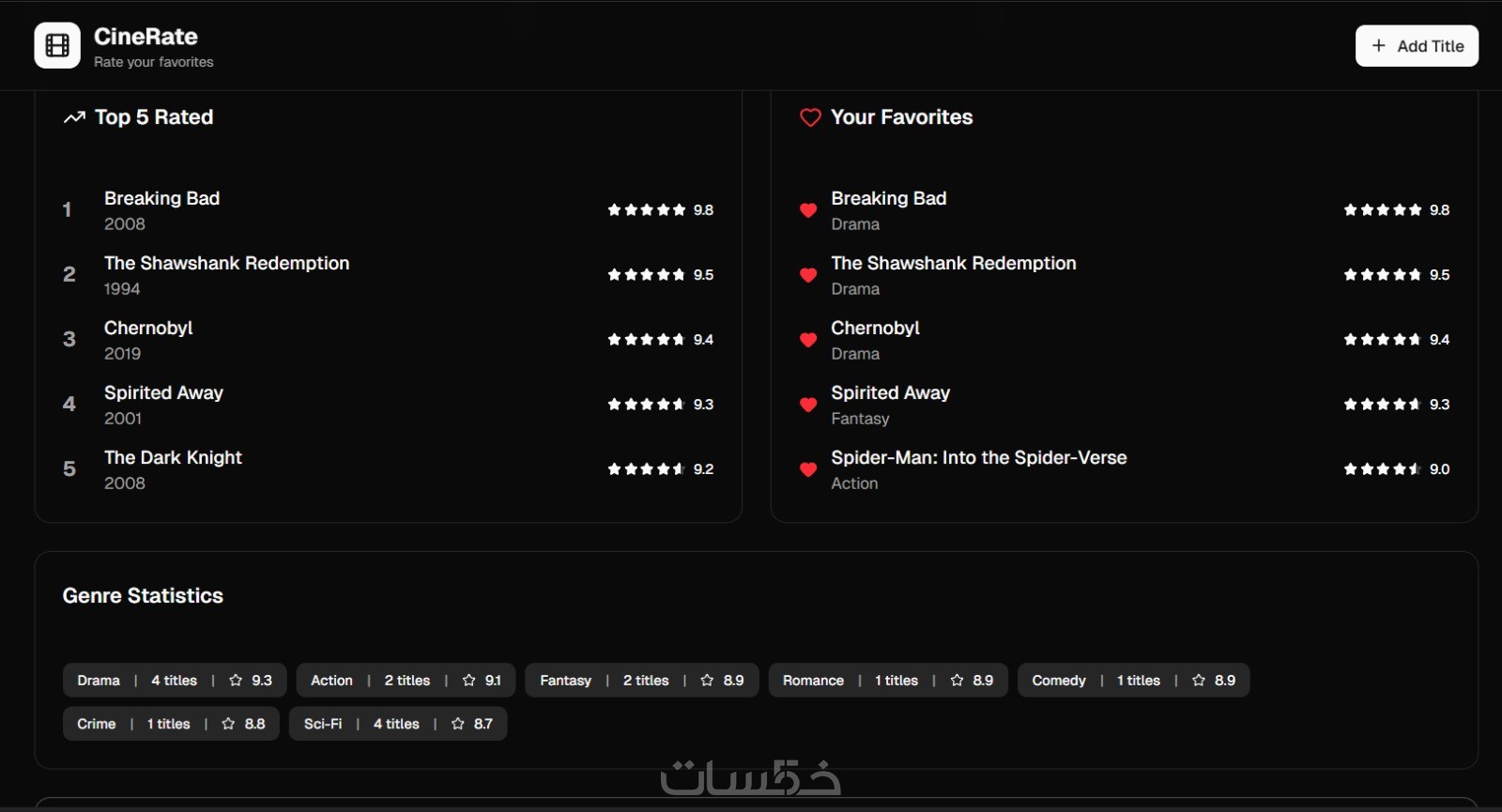Click the CineRate film logo icon
Screen dimensions: 1502x812
pos(57,46)
